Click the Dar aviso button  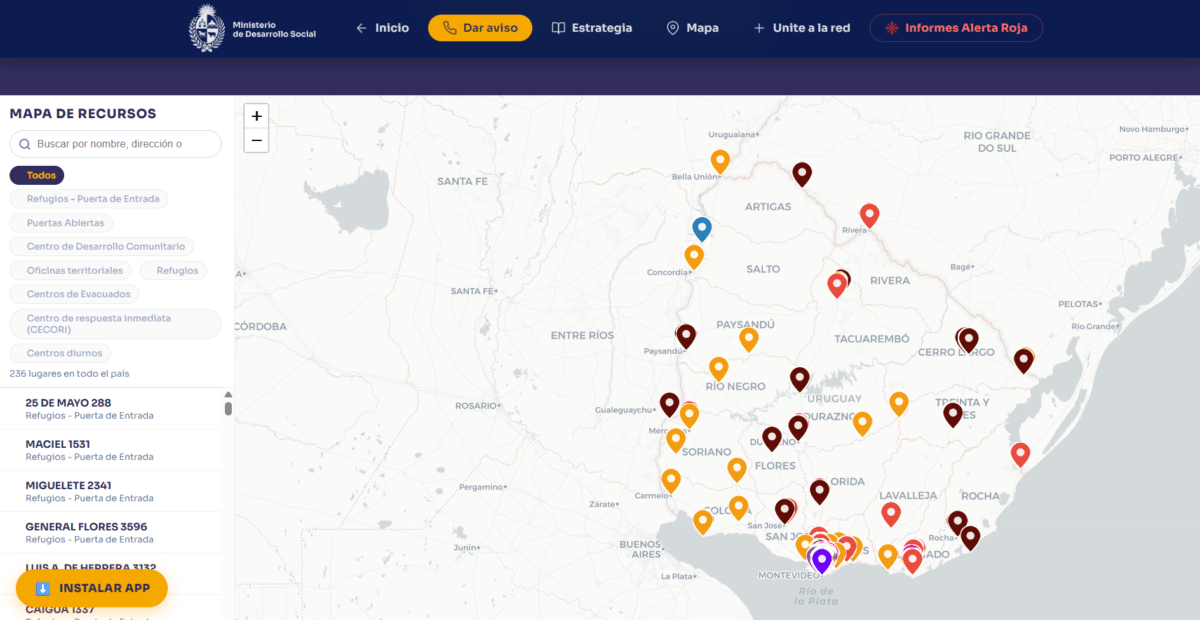click(480, 28)
